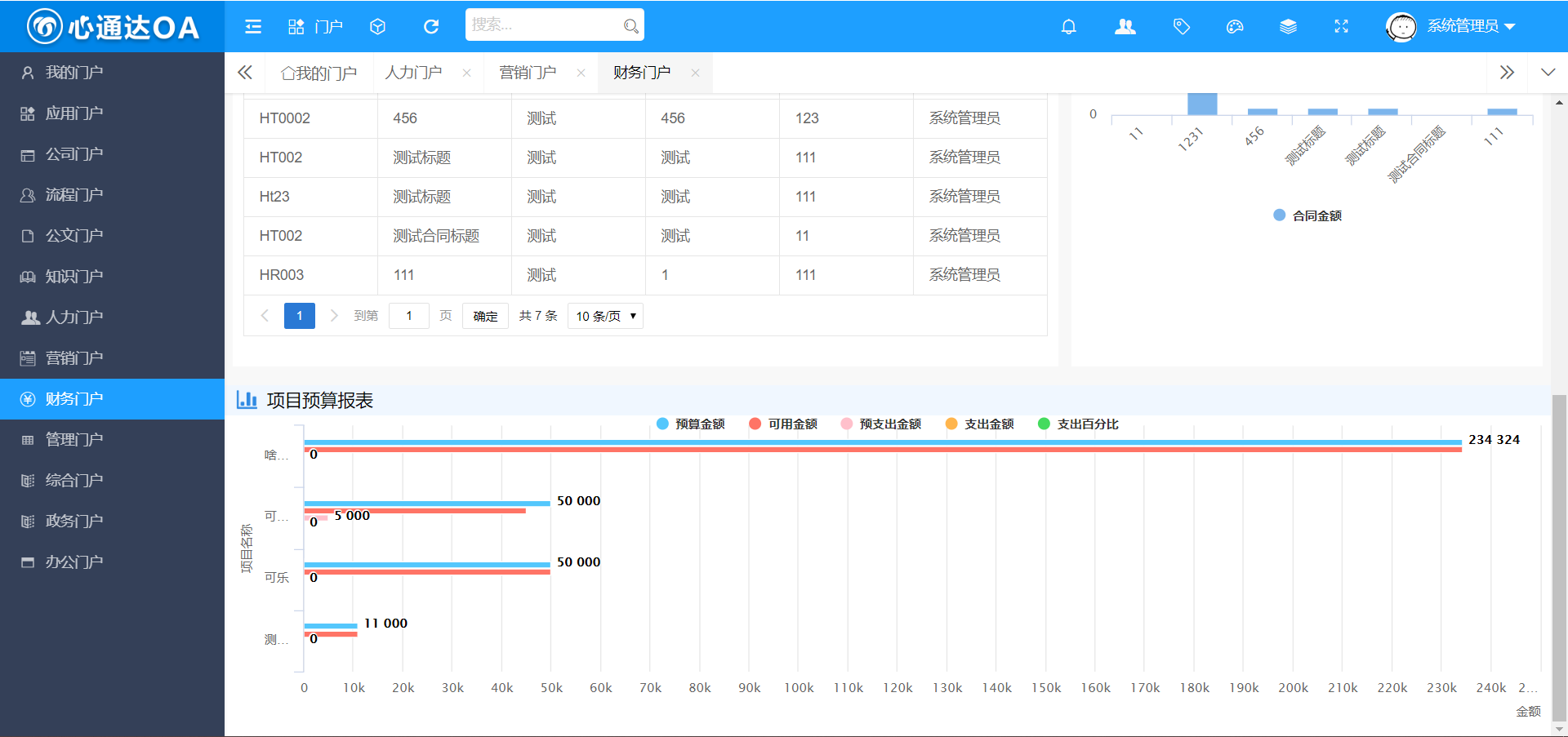Open 办公门户 in the sidebar
The image size is (1568, 737).
[x=112, y=562]
